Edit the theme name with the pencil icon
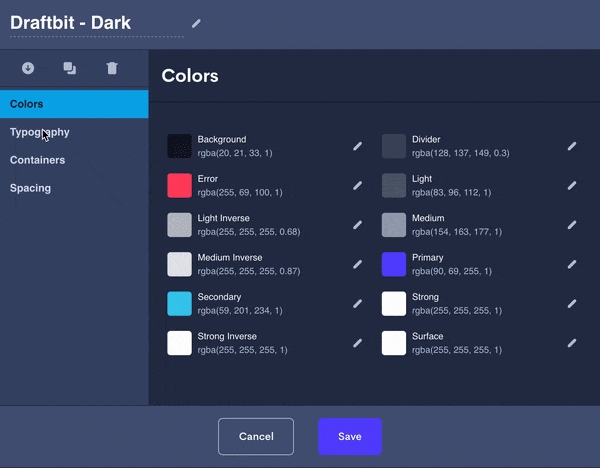 pyautogui.click(x=196, y=23)
